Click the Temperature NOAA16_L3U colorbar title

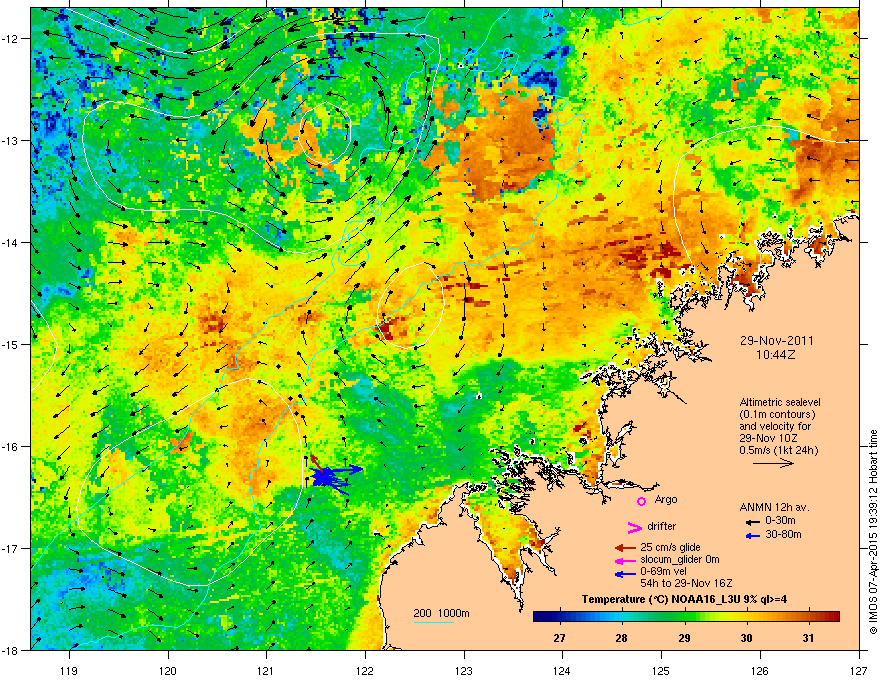684,599
